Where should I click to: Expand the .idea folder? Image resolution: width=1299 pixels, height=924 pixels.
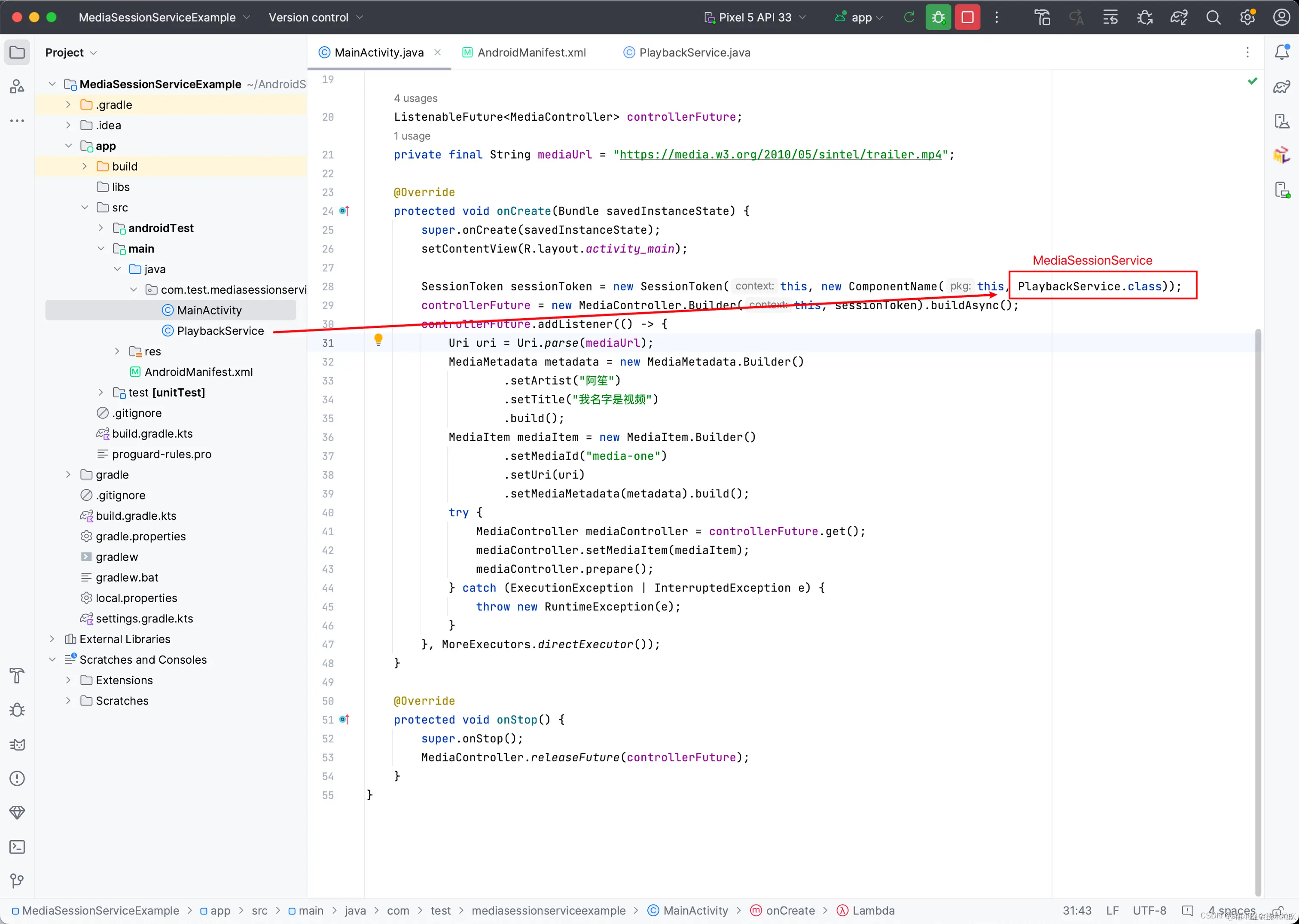click(x=68, y=125)
